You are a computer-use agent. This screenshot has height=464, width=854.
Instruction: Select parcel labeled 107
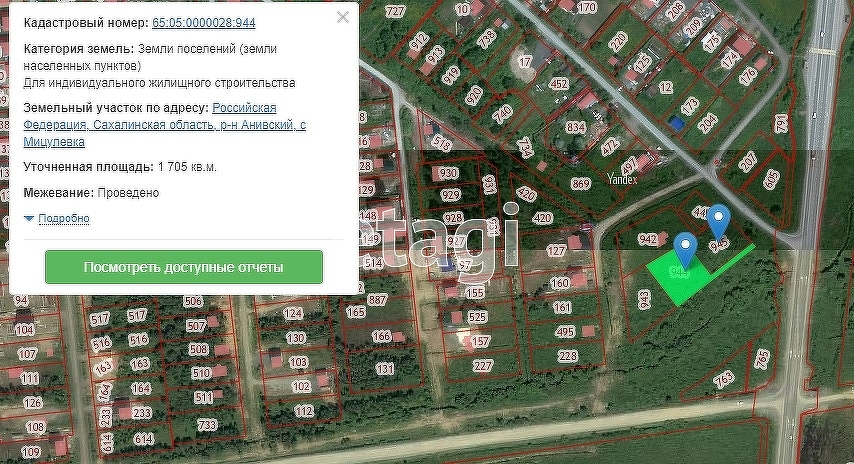[x=27, y=354]
